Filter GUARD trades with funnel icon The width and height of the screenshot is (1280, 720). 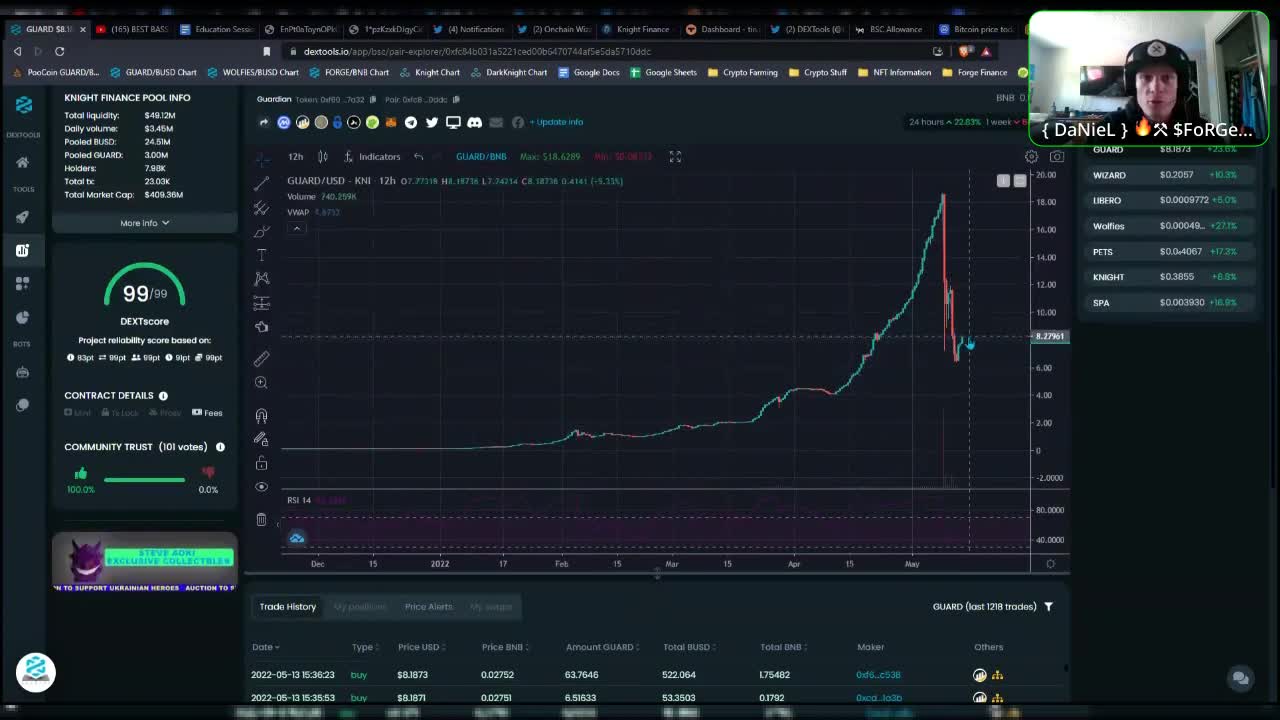(x=1048, y=607)
